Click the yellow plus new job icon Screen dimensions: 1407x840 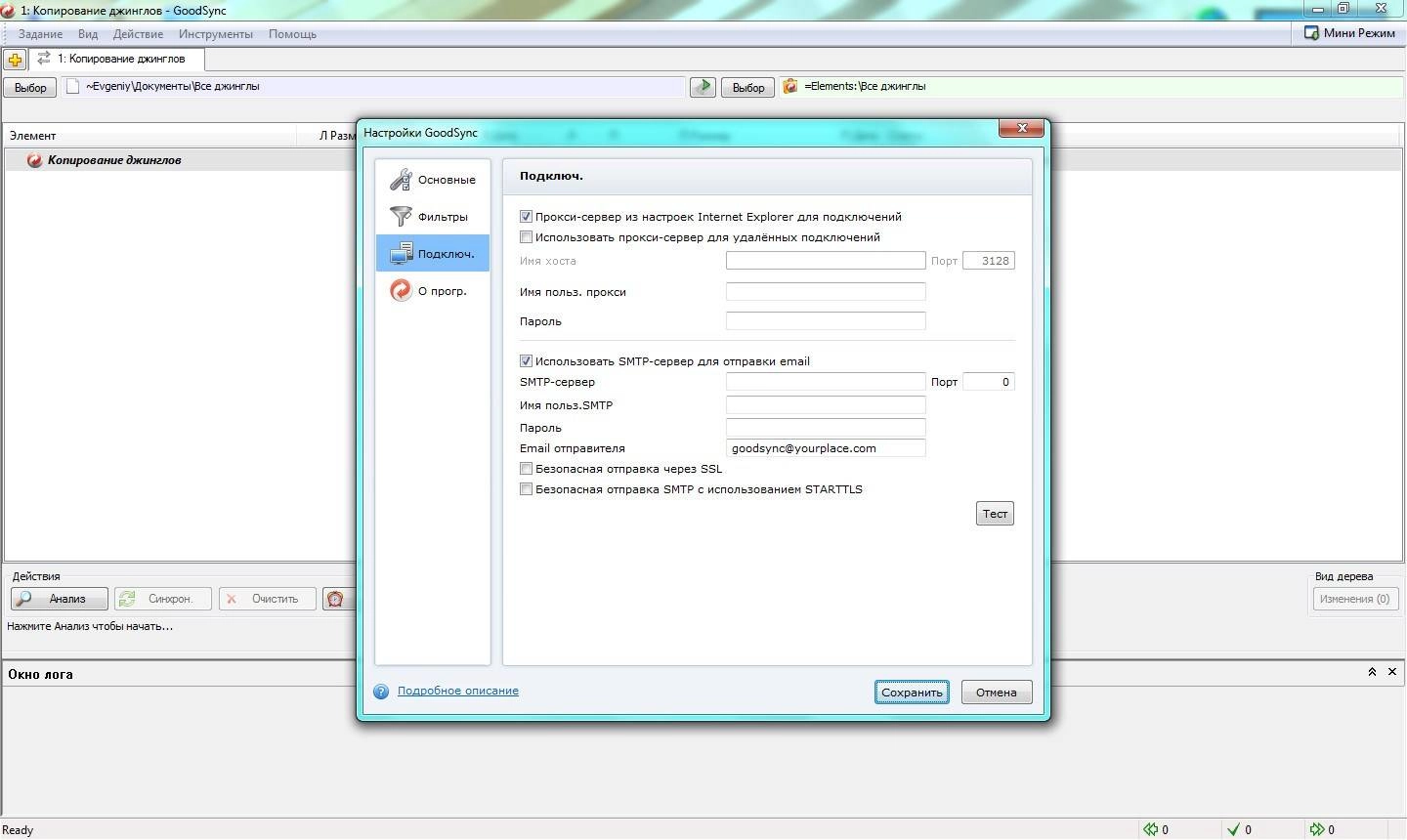[15, 60]
